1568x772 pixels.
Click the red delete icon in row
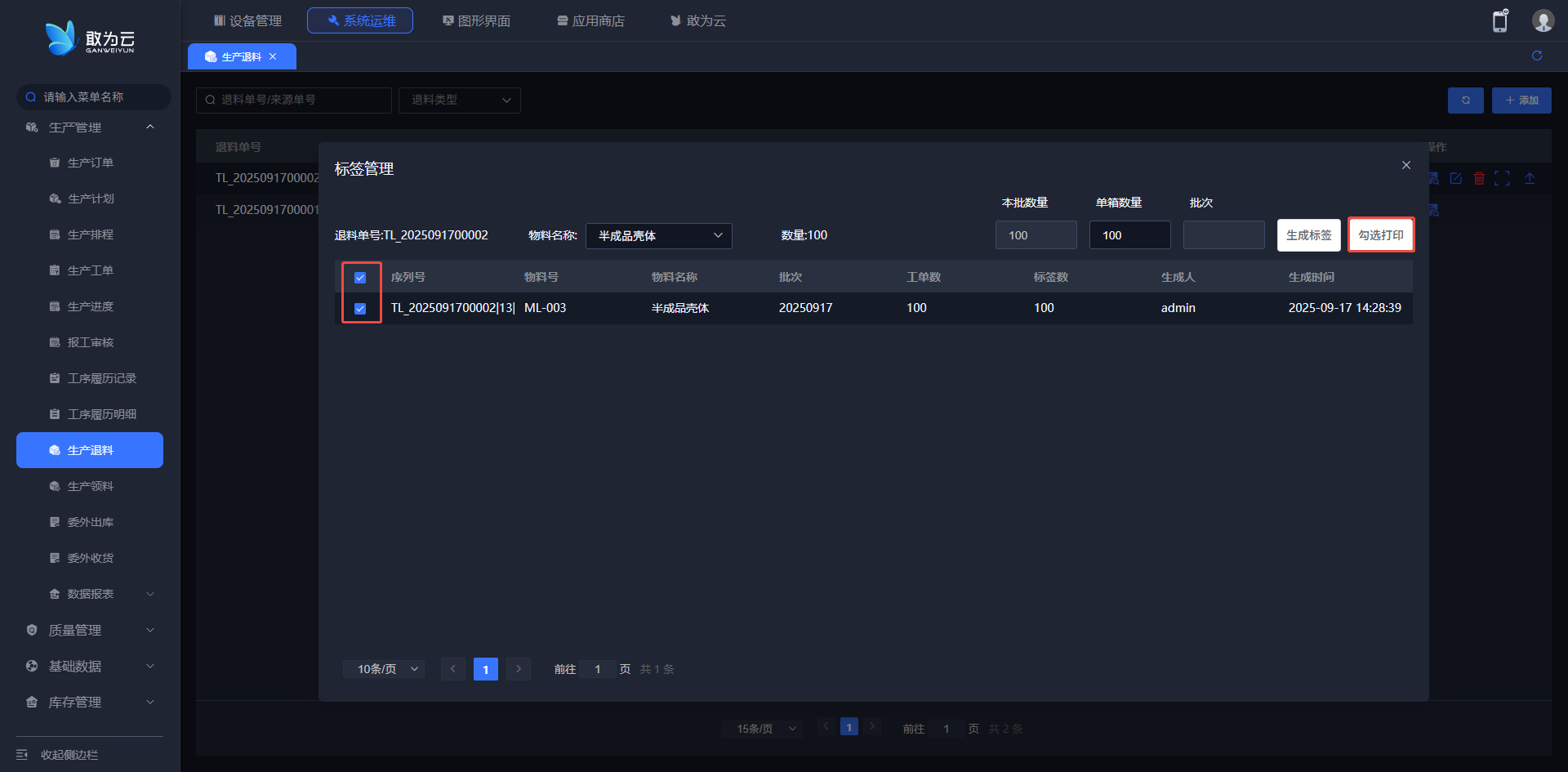(1479, 178)
